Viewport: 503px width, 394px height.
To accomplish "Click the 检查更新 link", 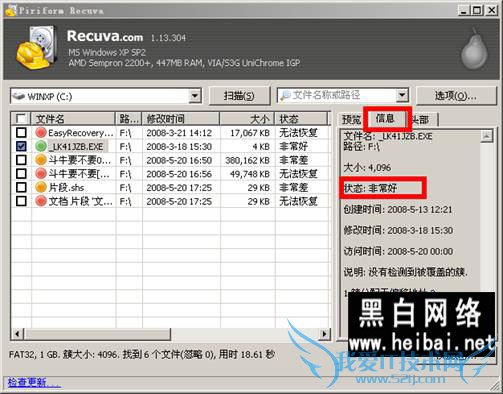I will pos(33,382).
